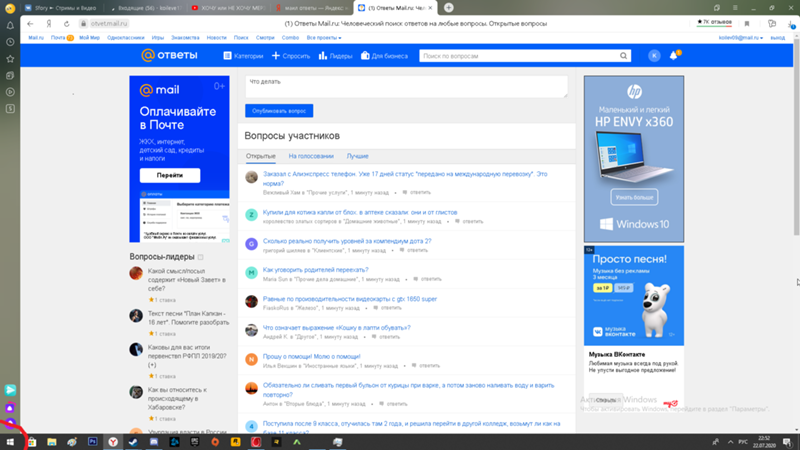Open the downloads arrow icon in browser toolbar
The height and width of the screenshot is (450, 800).
(x=791, y=24)
